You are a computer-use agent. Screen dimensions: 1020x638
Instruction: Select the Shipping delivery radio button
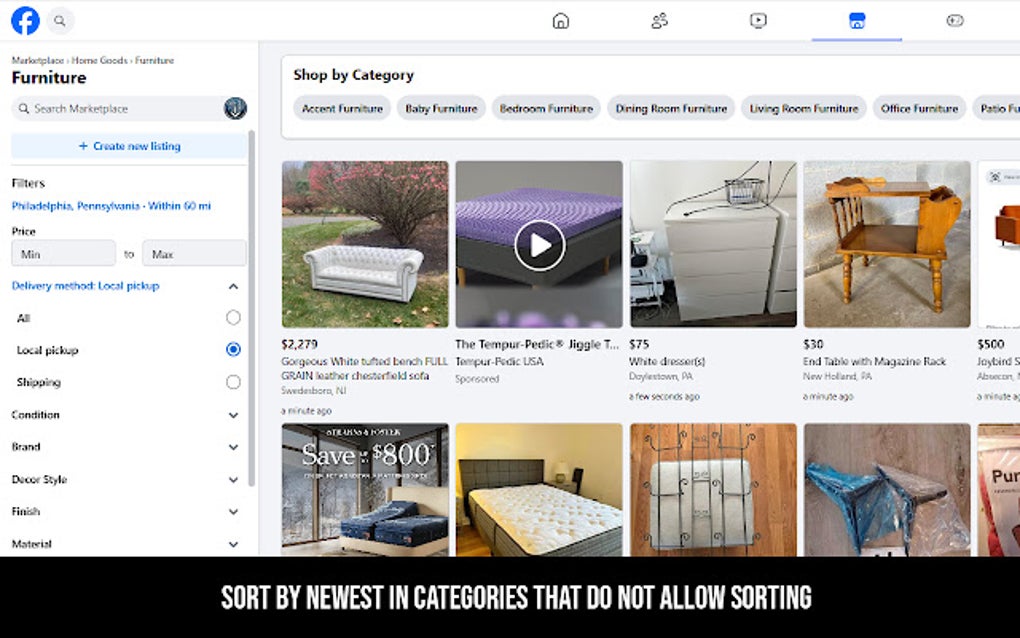pos(233,382)
